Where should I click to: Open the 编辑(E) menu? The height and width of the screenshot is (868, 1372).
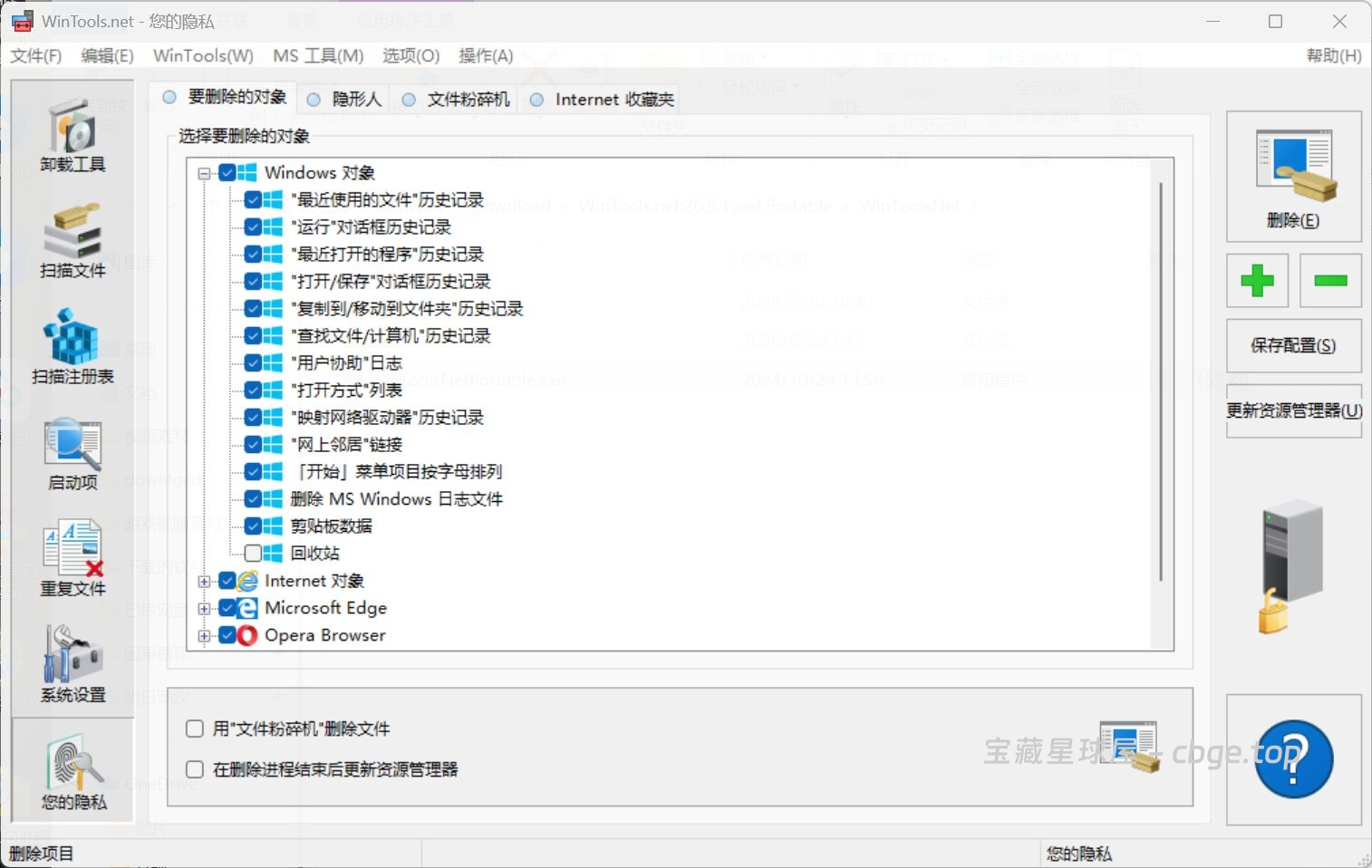click(x=107, y=56)
